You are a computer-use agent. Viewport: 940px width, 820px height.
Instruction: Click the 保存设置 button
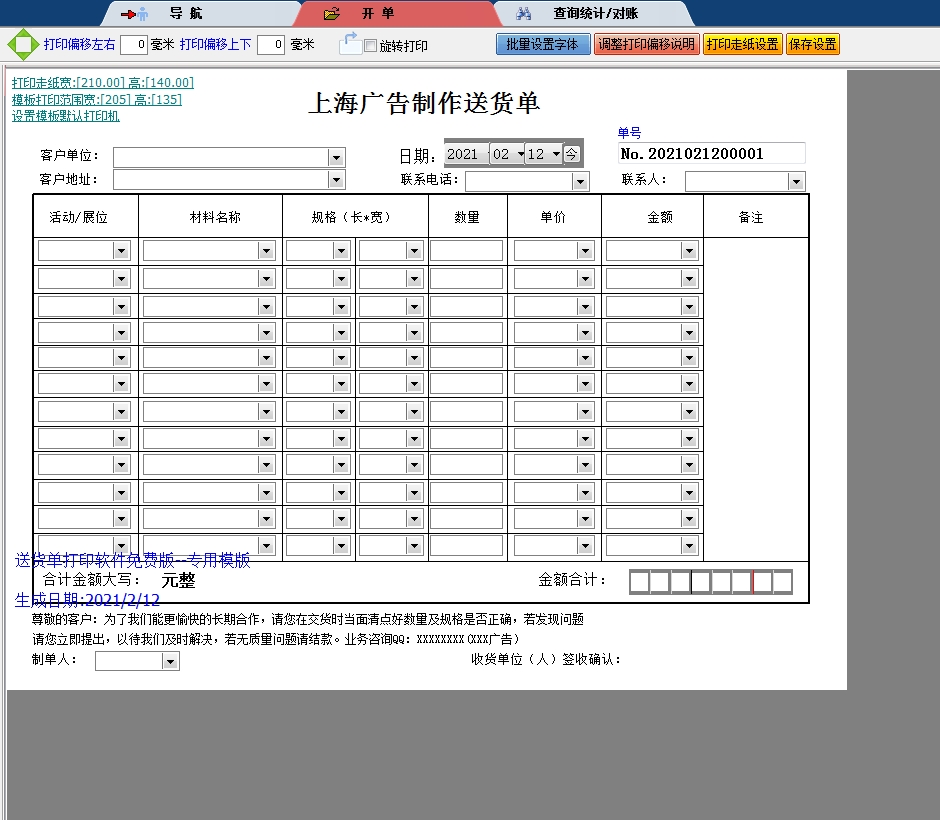[812, 45]
